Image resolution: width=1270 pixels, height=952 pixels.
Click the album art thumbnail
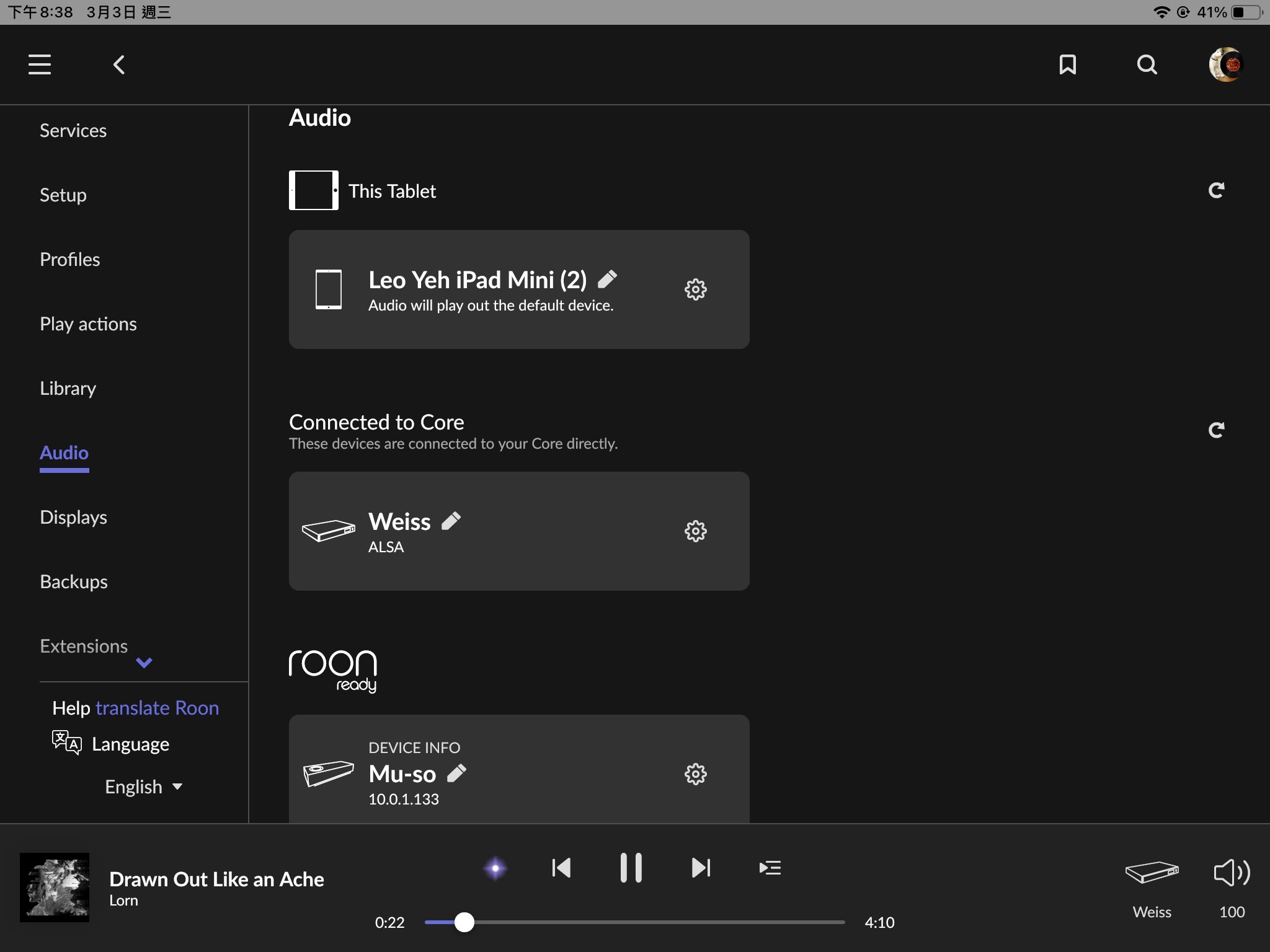[55, 888]
